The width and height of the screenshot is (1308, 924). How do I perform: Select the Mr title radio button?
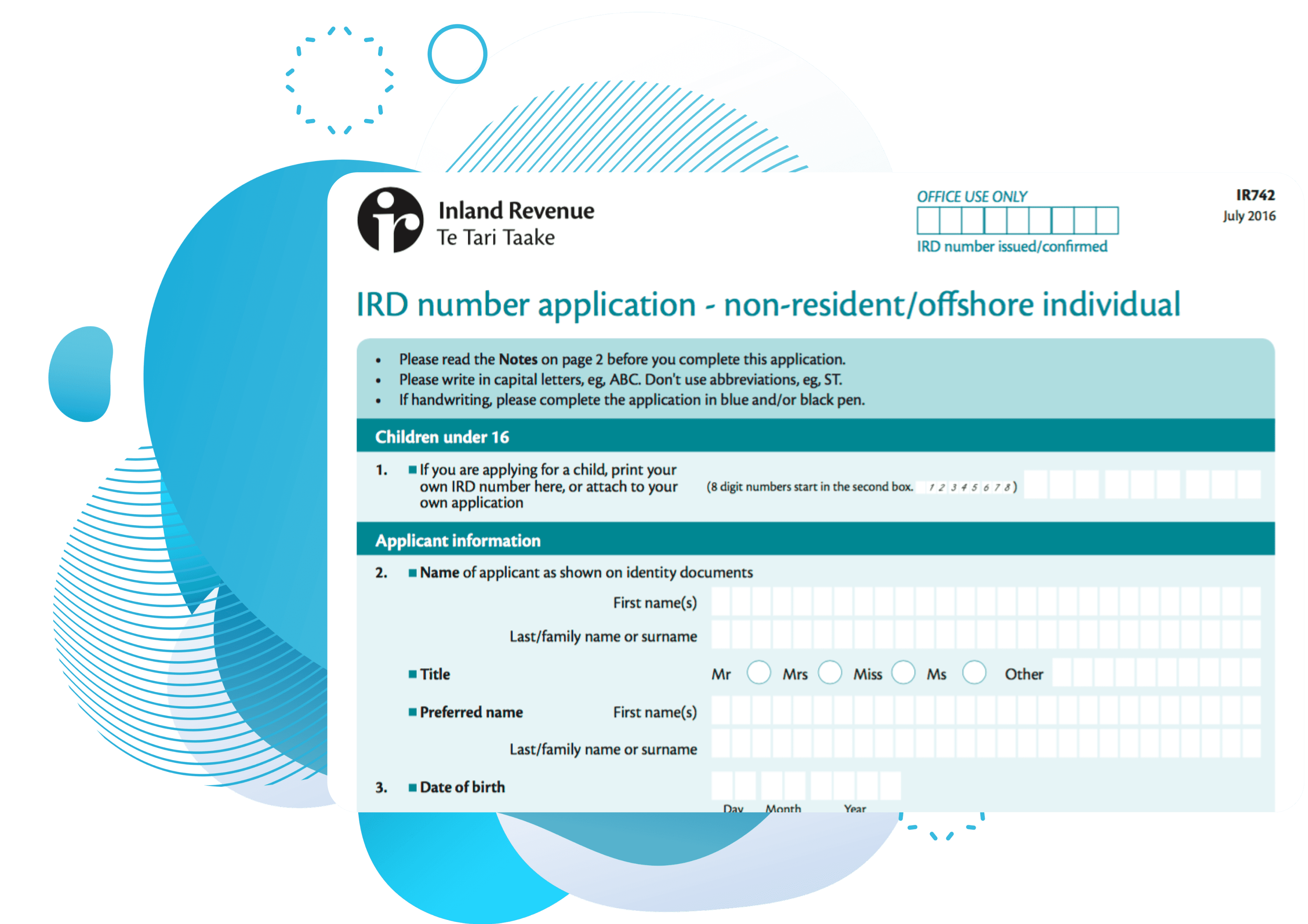tap(760, 673)
